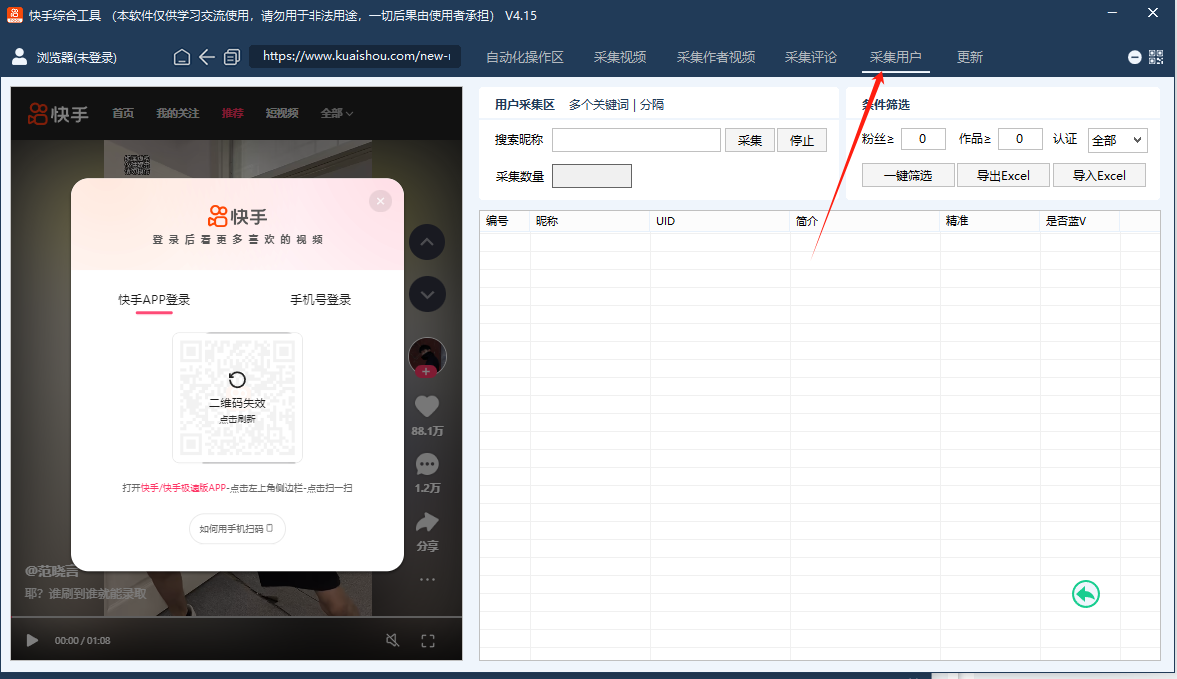This screenshot has width=1177, height=679.
Task: Click the browser home icon
Action: coord(182,57)
